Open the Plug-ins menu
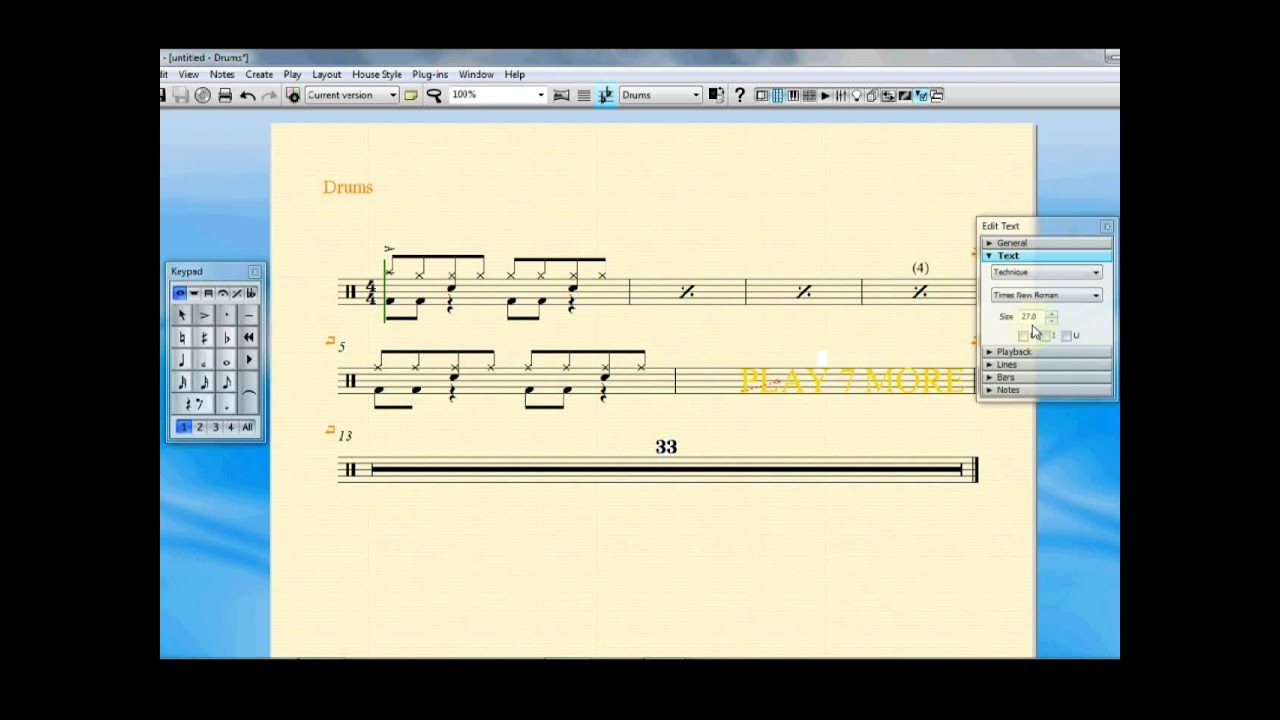Image resolution: width=1280 pixels, height=720 pixels. (x=430, y=74)
